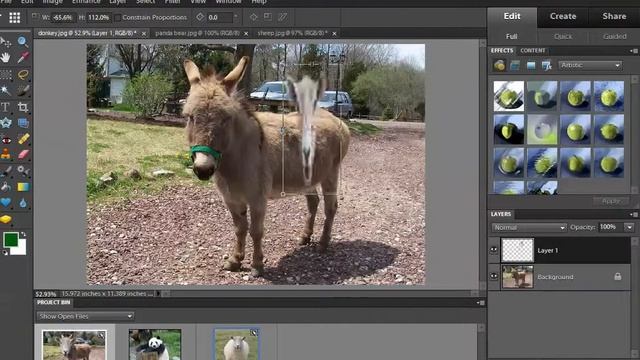Viewport: 640px width, 360px height.
Task: Select the Smart Brush gear tool
Action: (x=23, y=171)
